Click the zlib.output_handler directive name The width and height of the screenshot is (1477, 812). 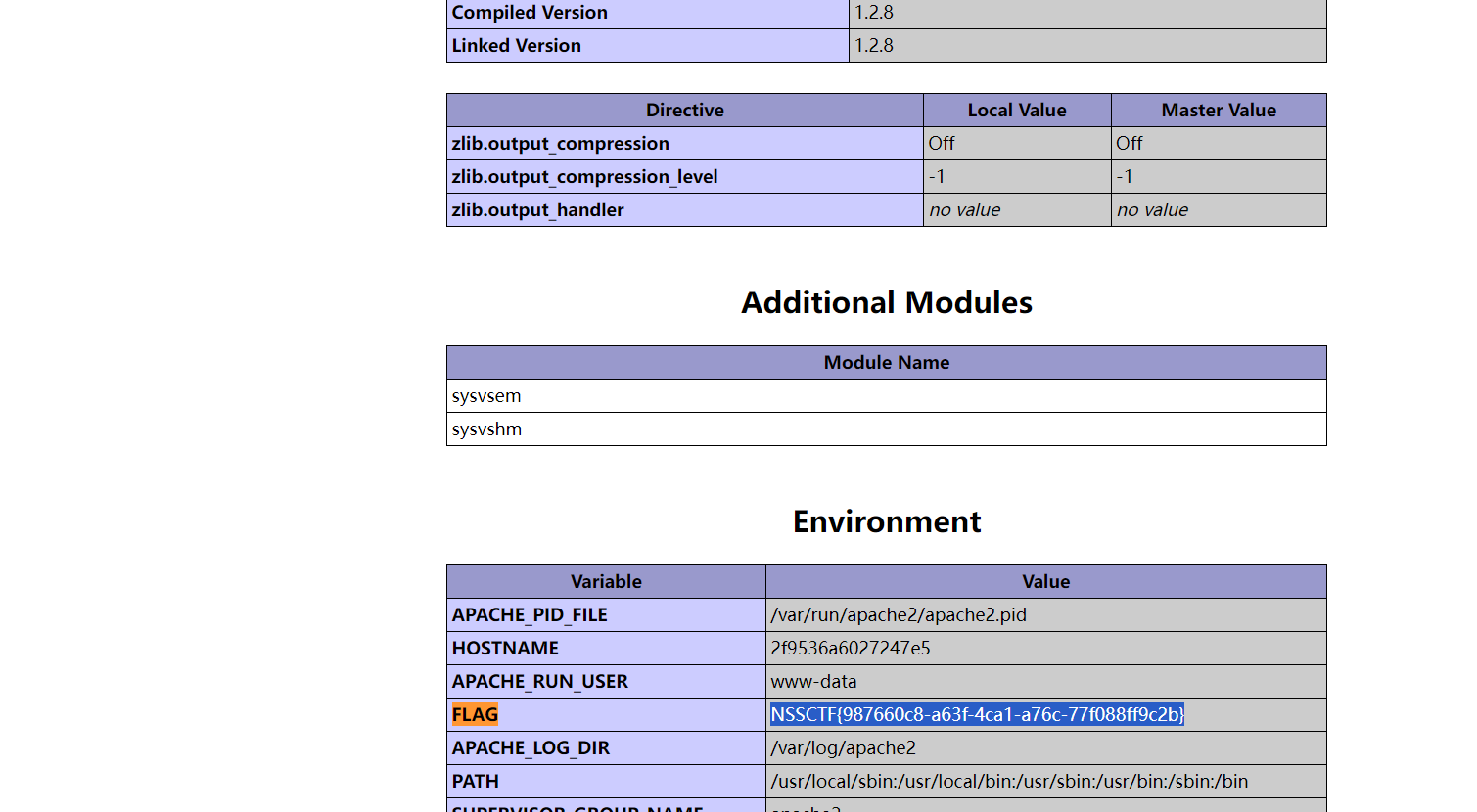point(537,210)
